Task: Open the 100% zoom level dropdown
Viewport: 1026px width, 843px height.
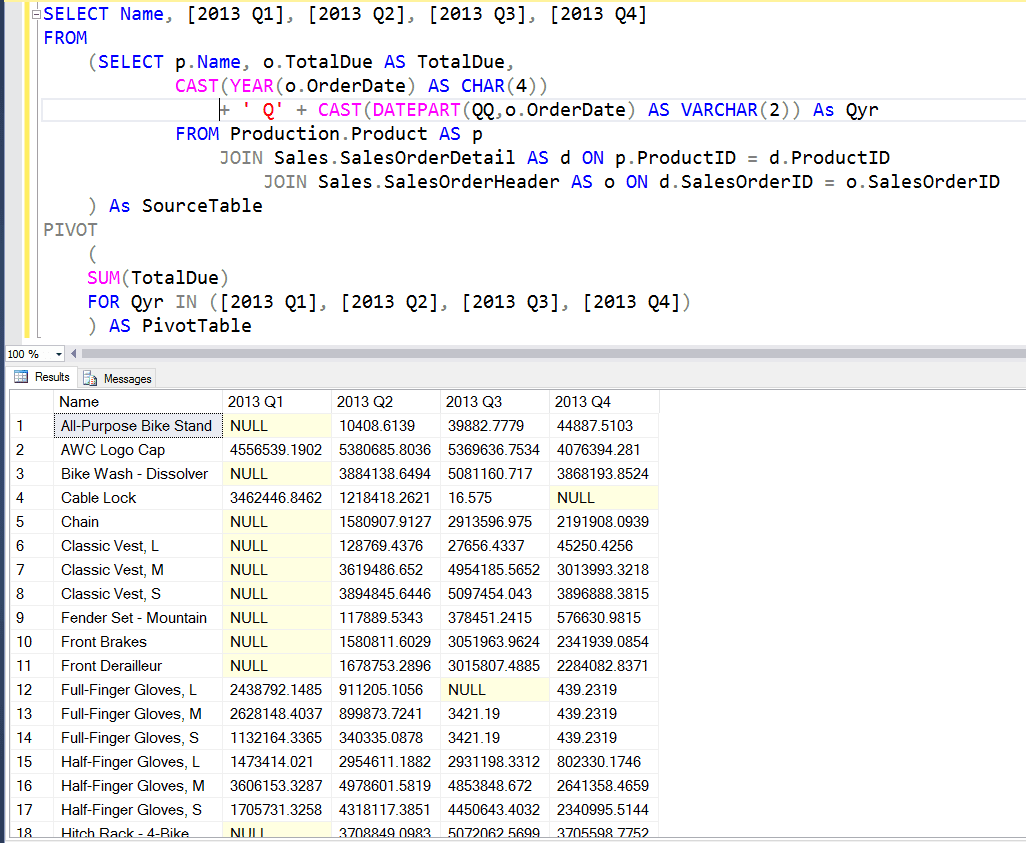Action: (x=58, y=354)
